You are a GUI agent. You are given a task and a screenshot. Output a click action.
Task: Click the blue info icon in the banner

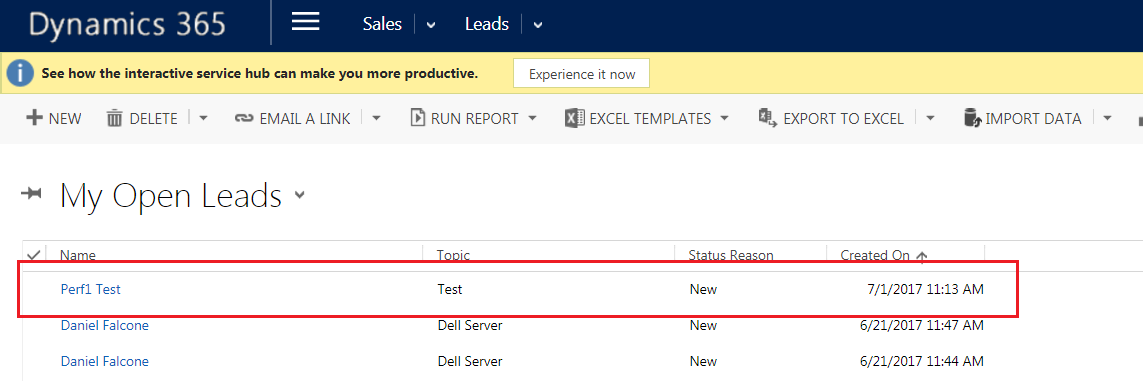(20, 74)
